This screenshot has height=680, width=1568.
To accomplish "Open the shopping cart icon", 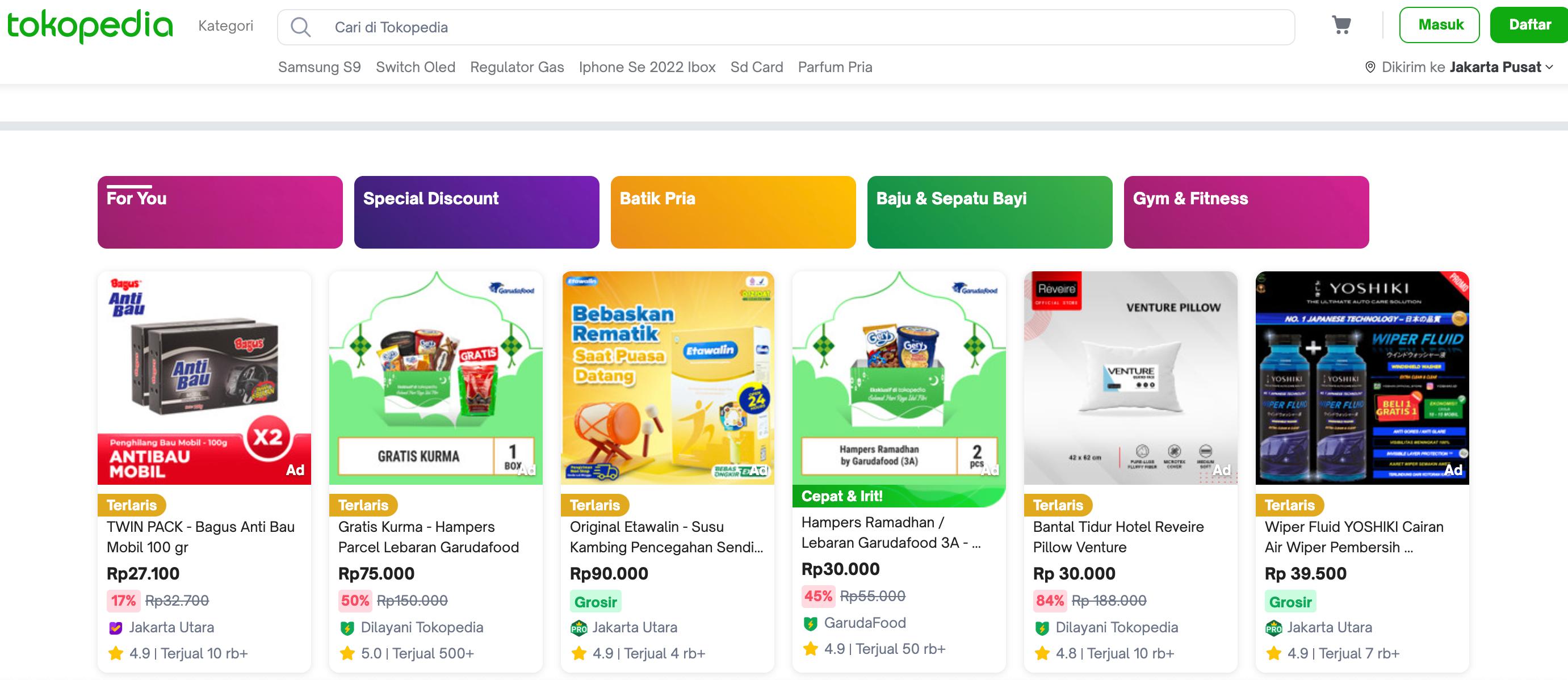I will coord(1341,25).
